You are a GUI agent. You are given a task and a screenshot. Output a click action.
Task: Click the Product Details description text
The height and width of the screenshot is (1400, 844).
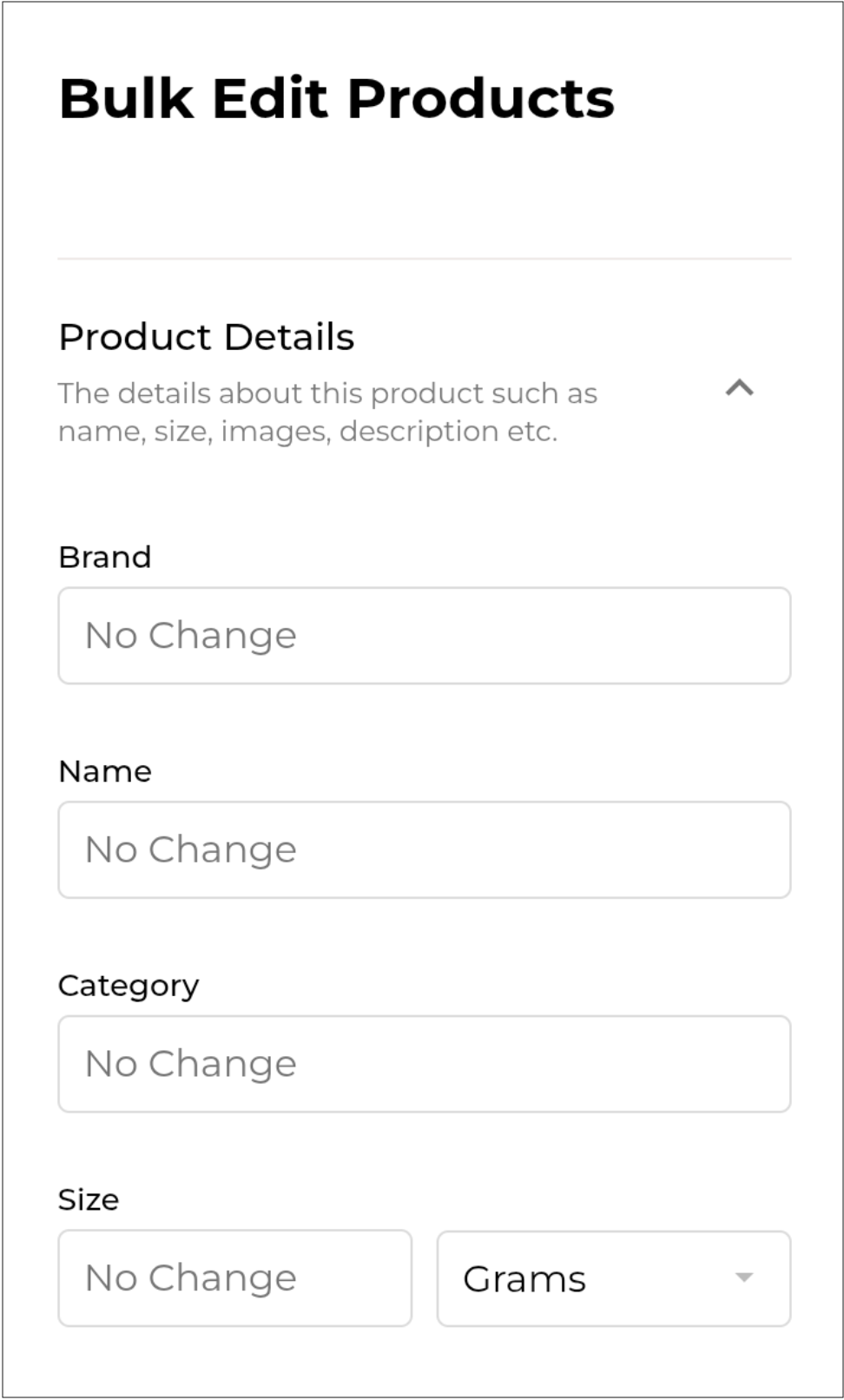pos(327,413)
